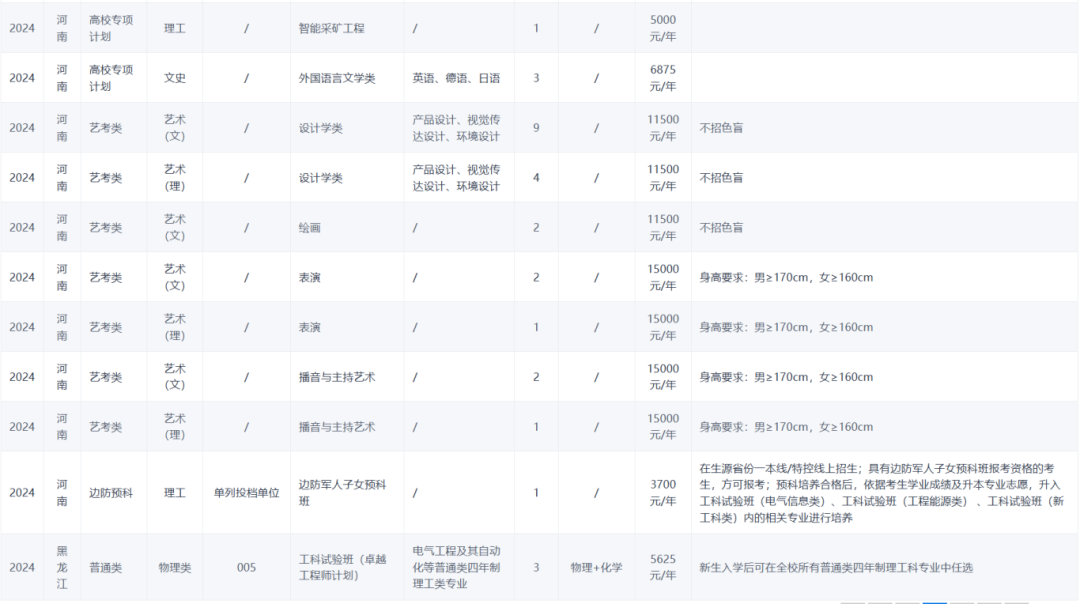1080x604 pixels.
Task: Select 理工 in the 智能采矿工程 row
Action: click(174, 28)
